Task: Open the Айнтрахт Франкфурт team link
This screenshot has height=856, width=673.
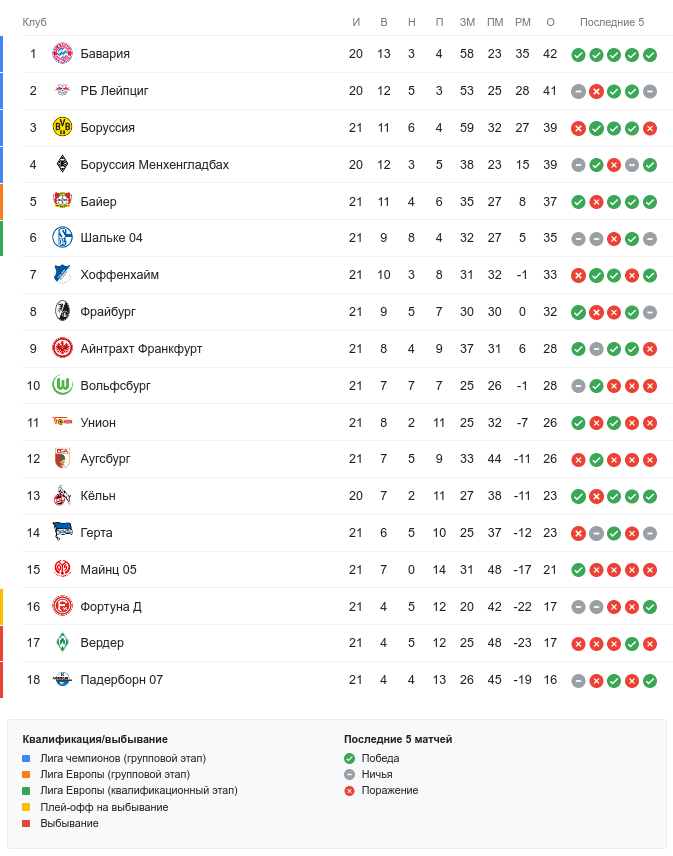Action: point(141,349)
